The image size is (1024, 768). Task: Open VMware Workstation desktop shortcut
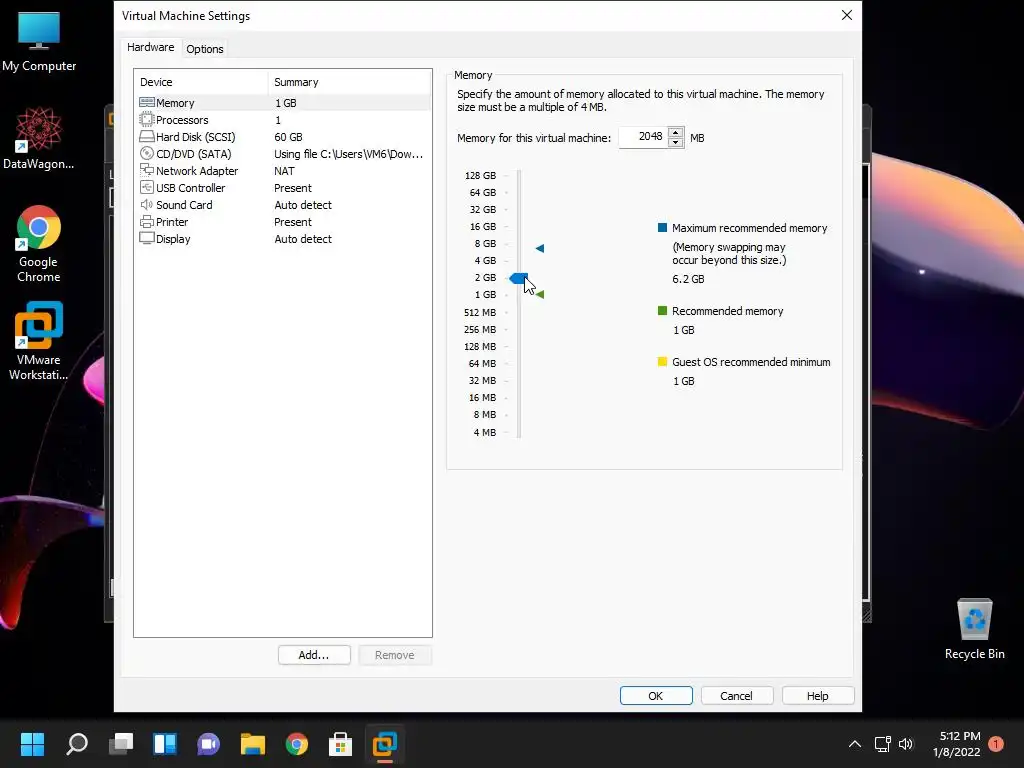coord(39,340)
